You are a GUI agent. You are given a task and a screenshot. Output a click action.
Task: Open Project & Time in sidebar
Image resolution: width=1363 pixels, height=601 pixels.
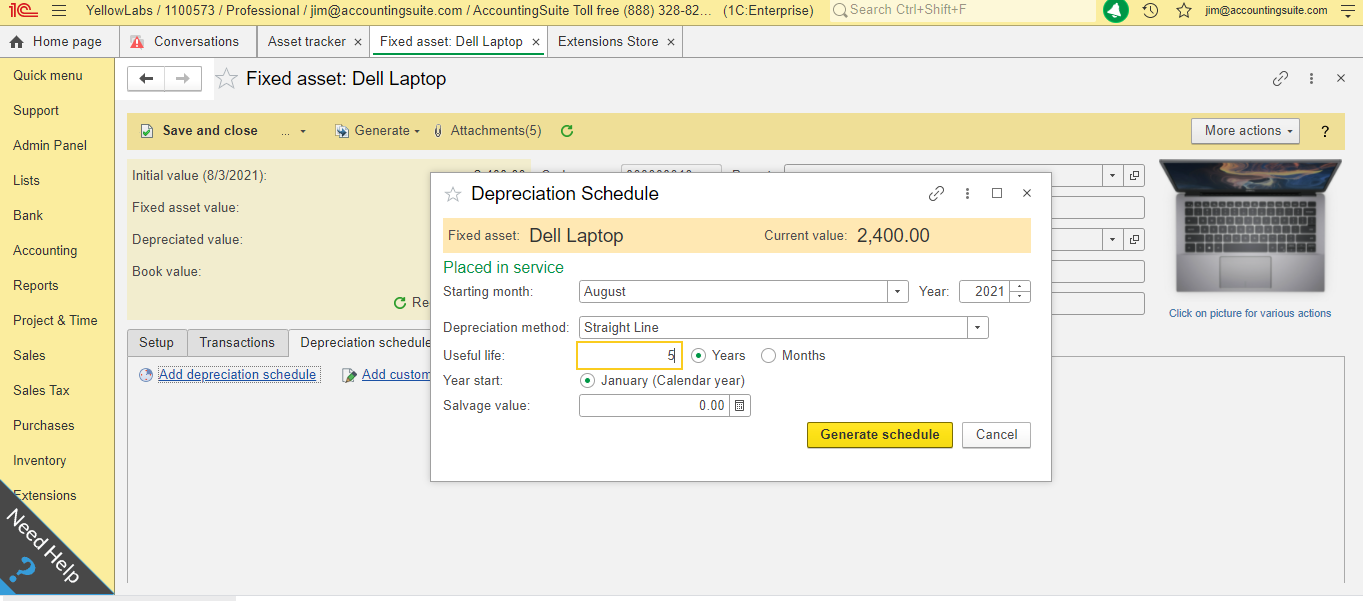55,321
